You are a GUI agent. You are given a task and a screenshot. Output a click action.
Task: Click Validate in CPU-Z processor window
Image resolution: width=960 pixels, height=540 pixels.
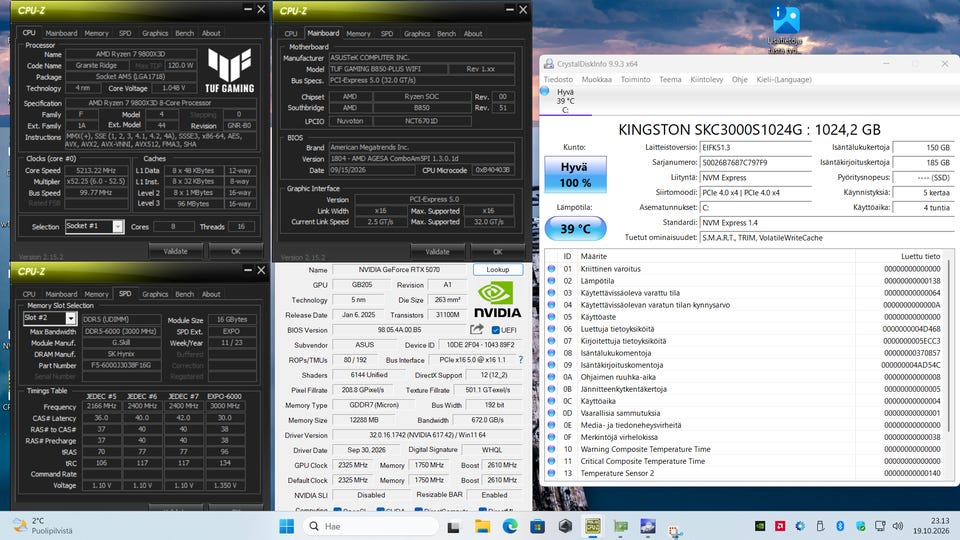[176, 251]
